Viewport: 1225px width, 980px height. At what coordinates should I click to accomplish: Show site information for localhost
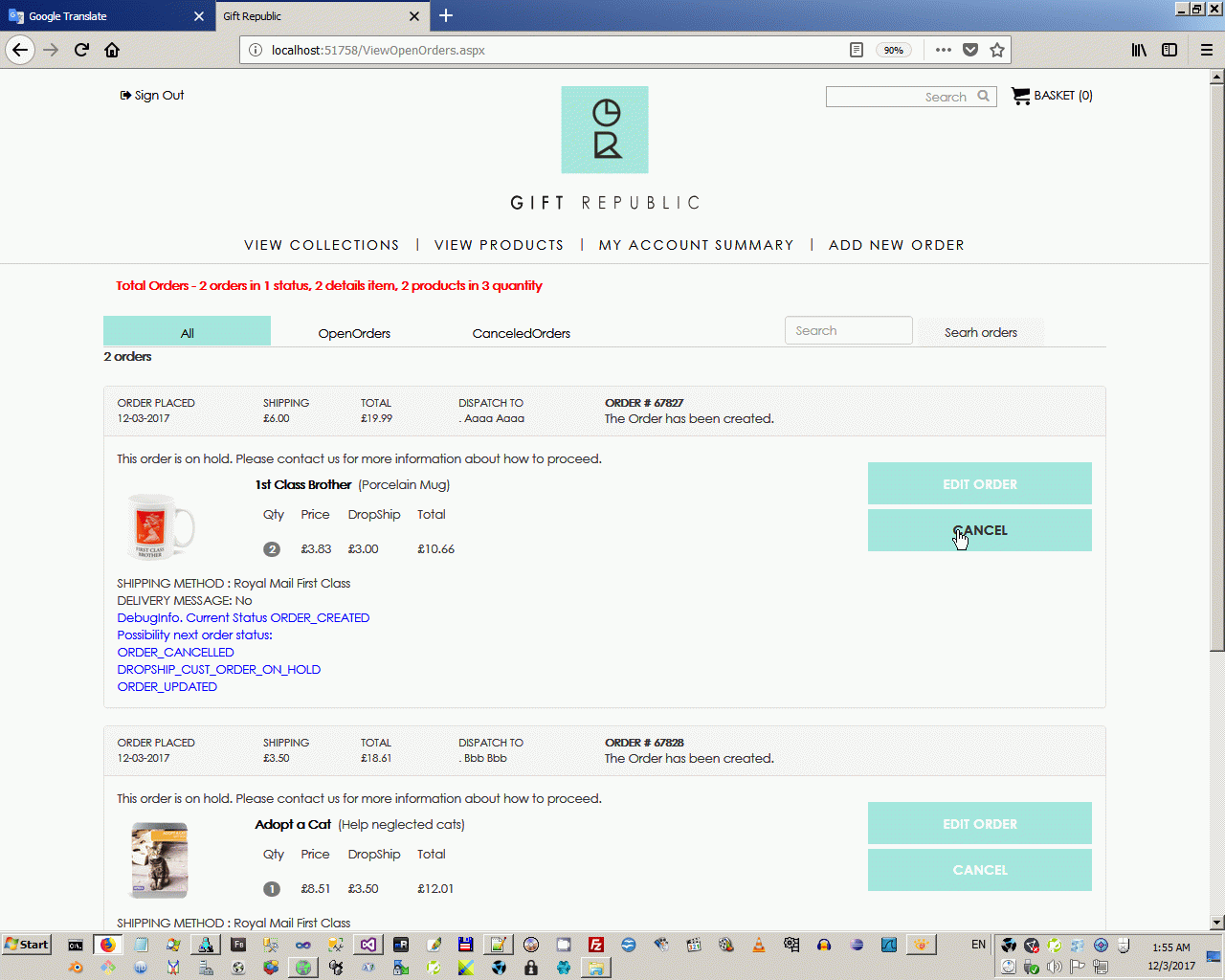pos(256,50)
